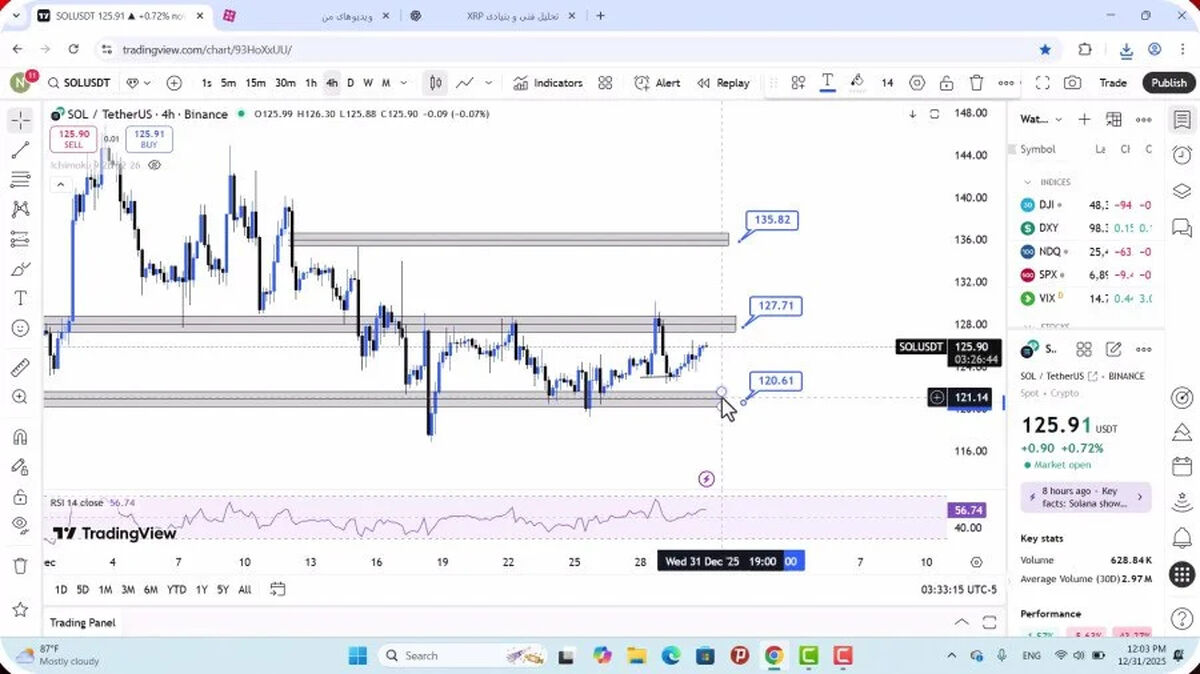Image resolution: width=1200 pixels, height=674 pixels.
Task: Activate the zoom in tool
Action: point(20,397)
